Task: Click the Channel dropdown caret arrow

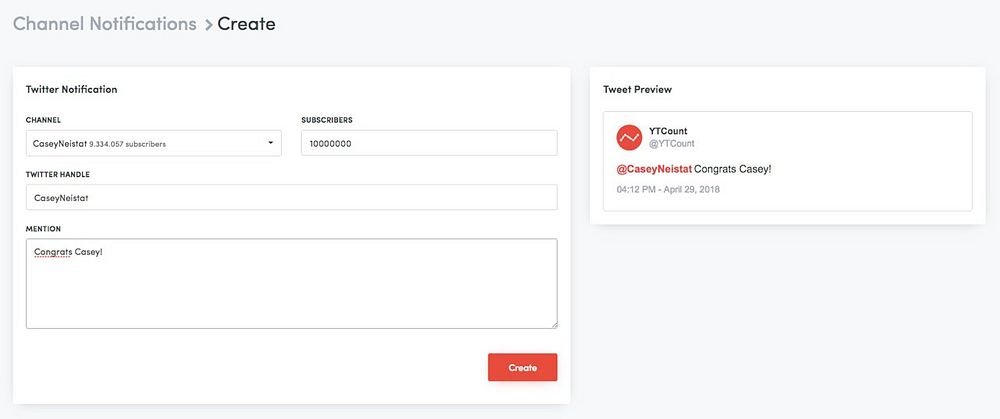Action: pos(270,143)
